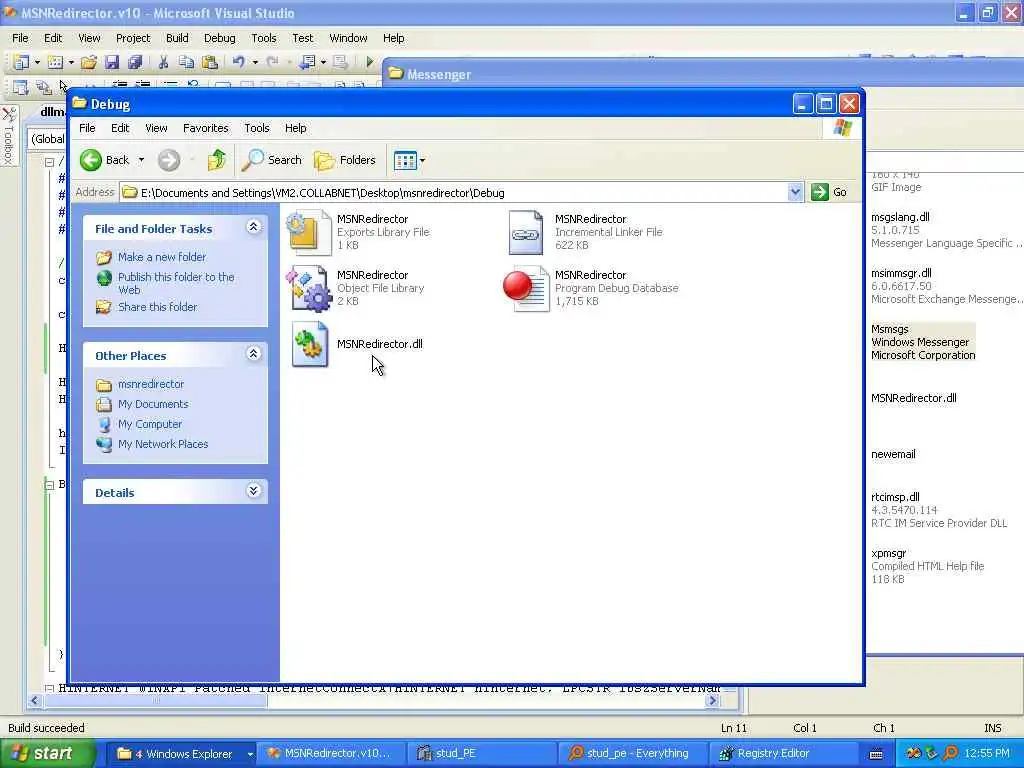Collapse the File and Folder Tasks panel
This screenshot has width=1024, height=768.
coord(253,227)
